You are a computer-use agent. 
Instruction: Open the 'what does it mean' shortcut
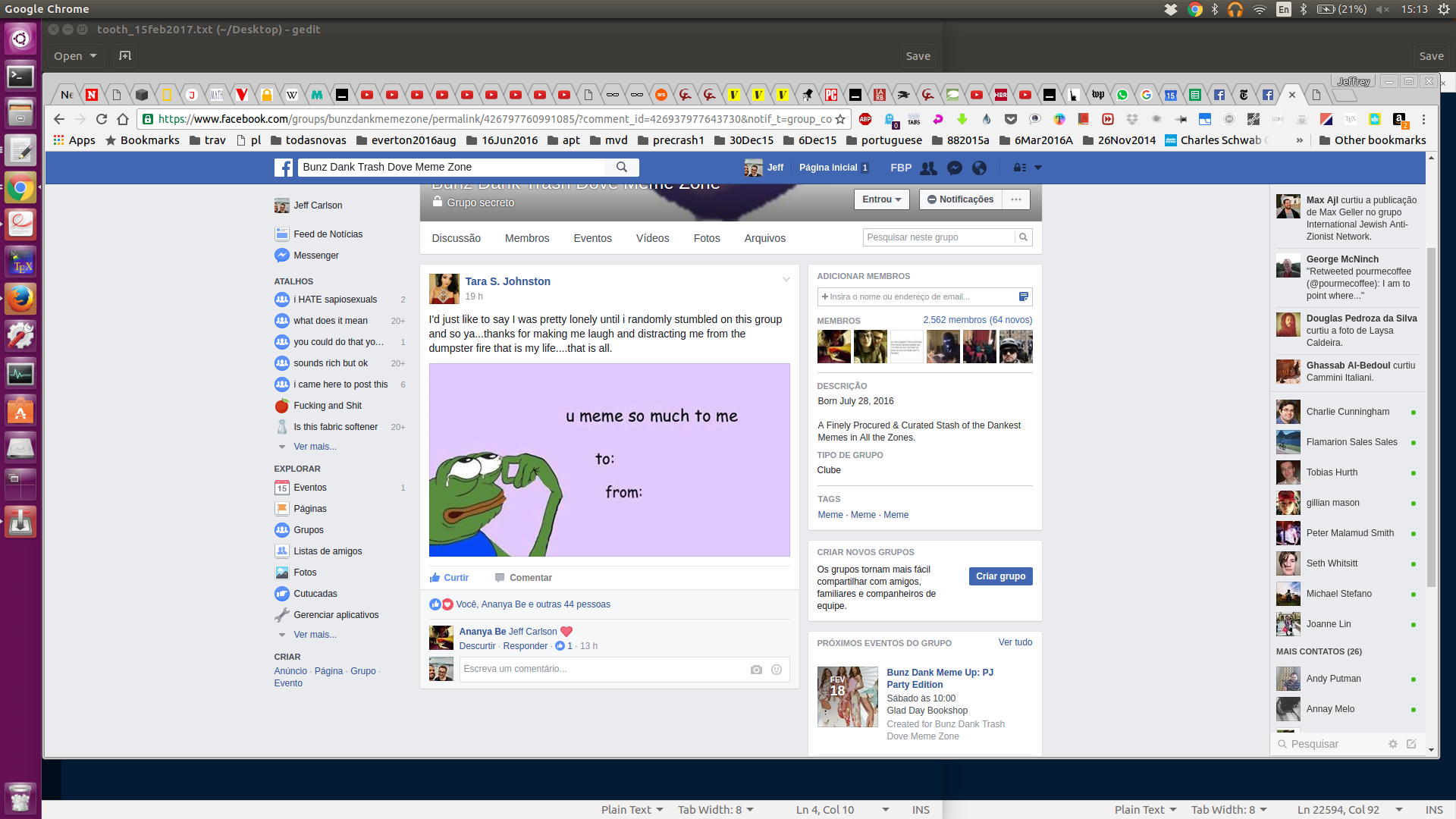(331, 321)
